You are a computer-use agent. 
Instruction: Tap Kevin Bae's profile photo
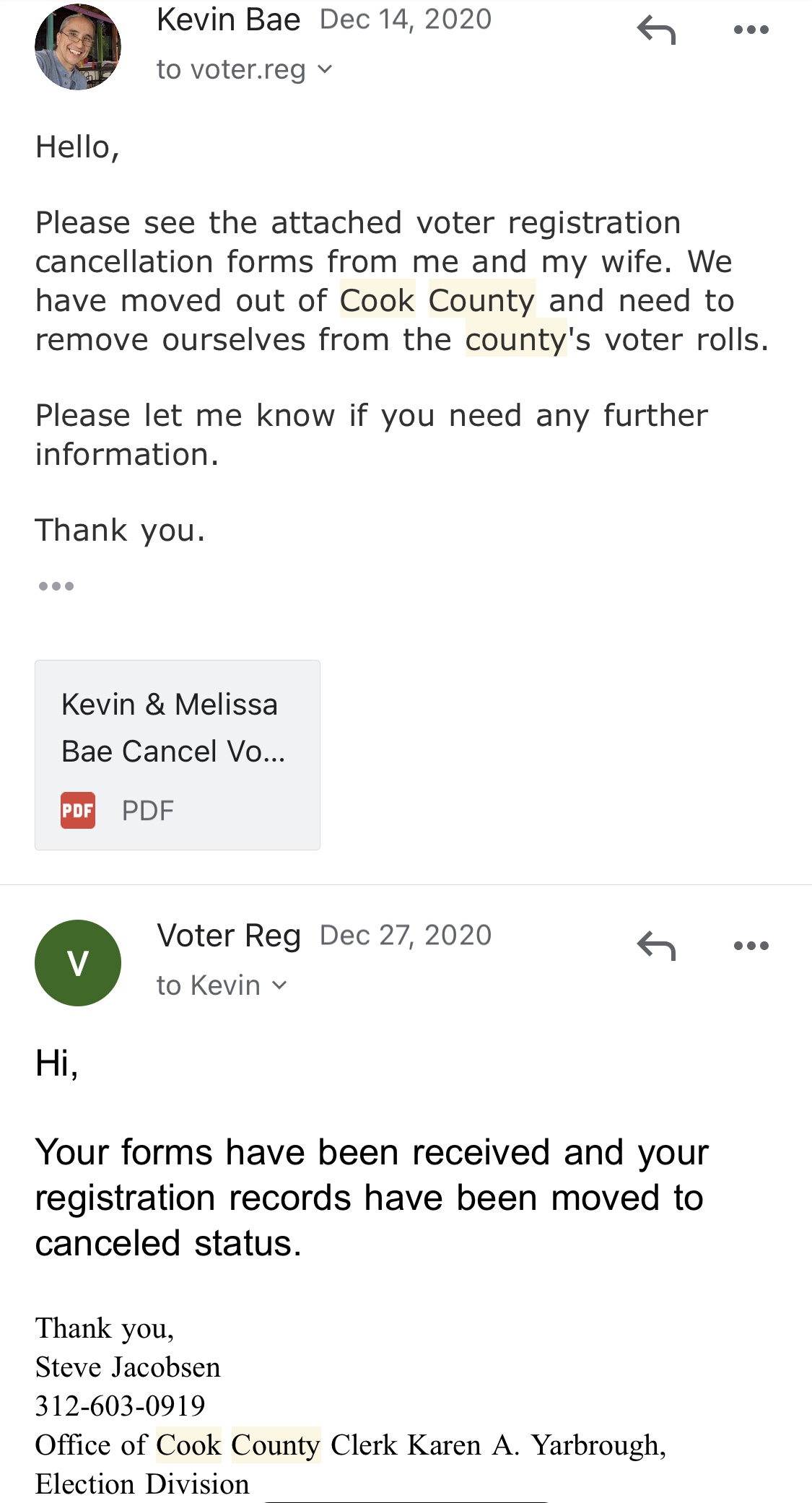coord(78,47)
